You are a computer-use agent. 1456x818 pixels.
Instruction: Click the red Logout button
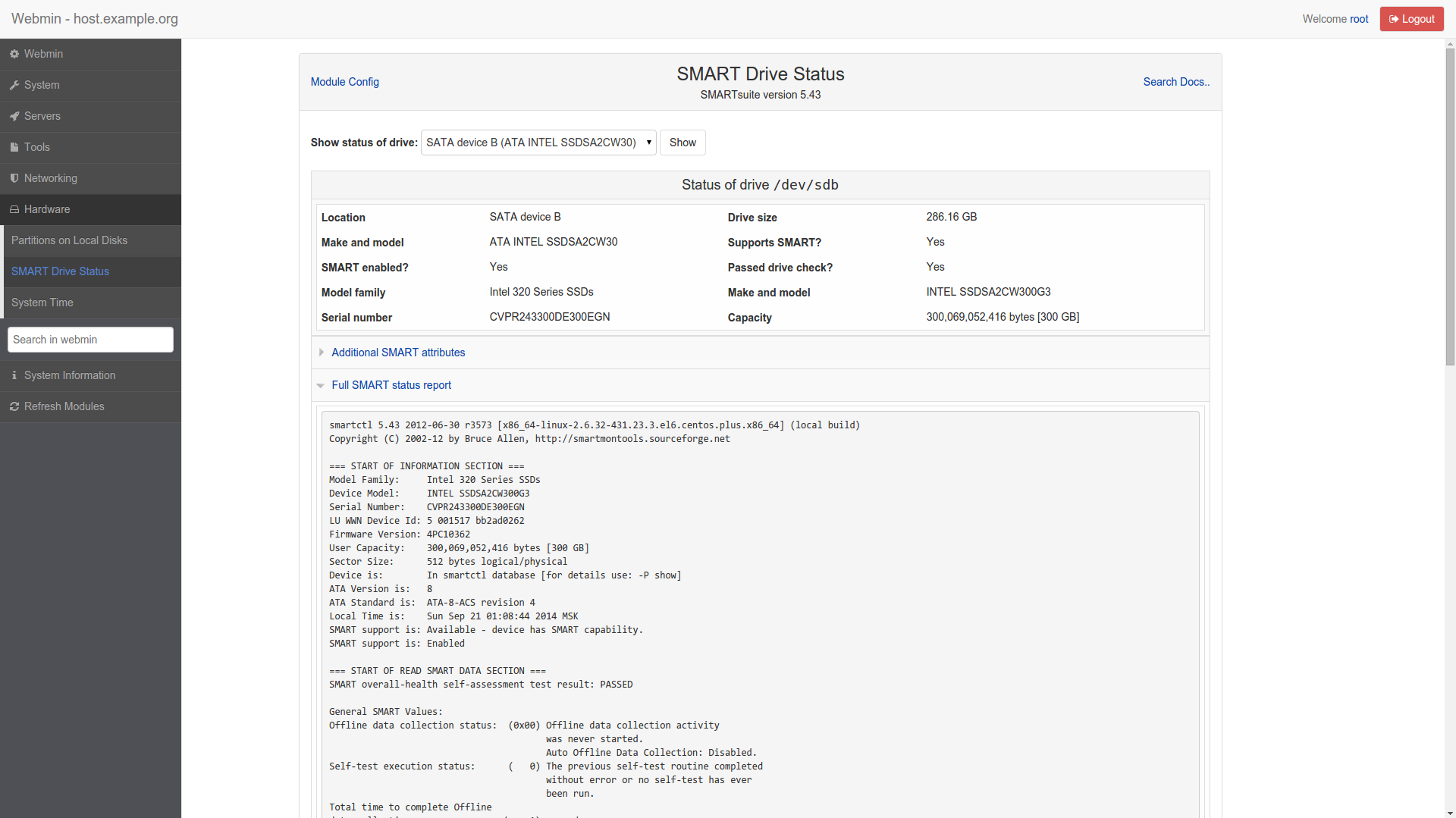tap(1411, 19)
